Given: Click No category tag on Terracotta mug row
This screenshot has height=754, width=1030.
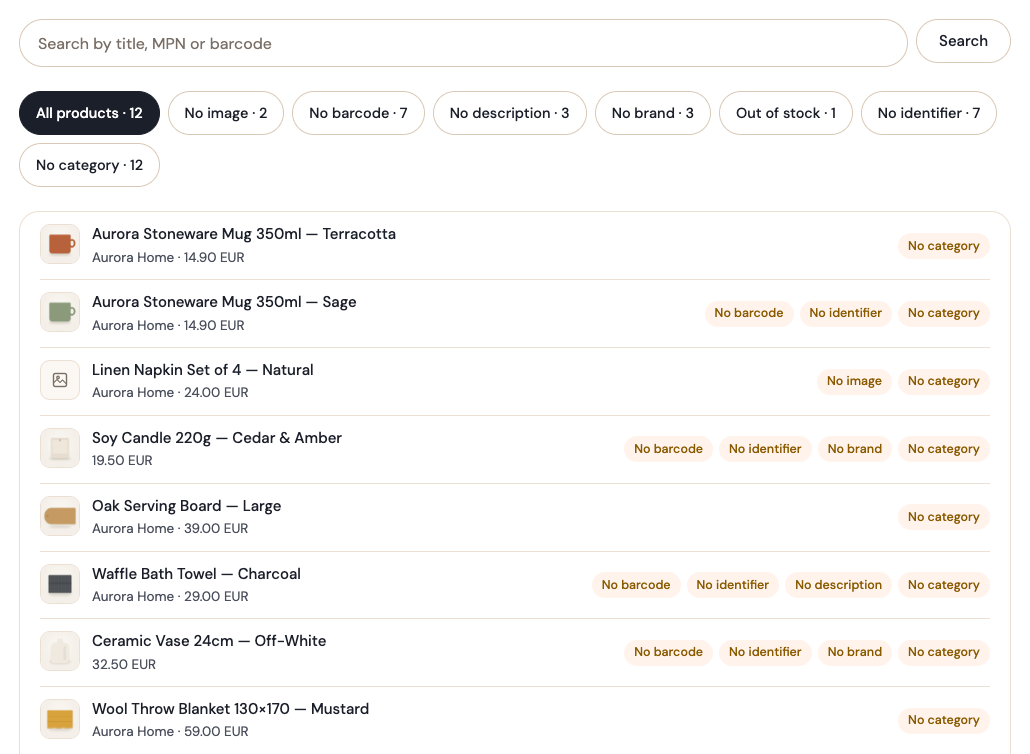Looking at the screenshot, I should click(943, 246).
